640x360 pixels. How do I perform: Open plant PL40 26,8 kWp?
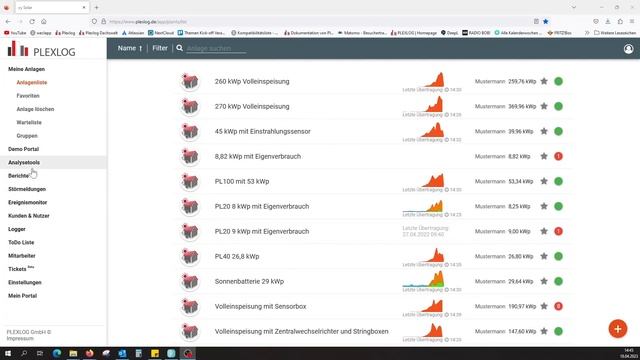pyautogui.click(x=237, y=256)
